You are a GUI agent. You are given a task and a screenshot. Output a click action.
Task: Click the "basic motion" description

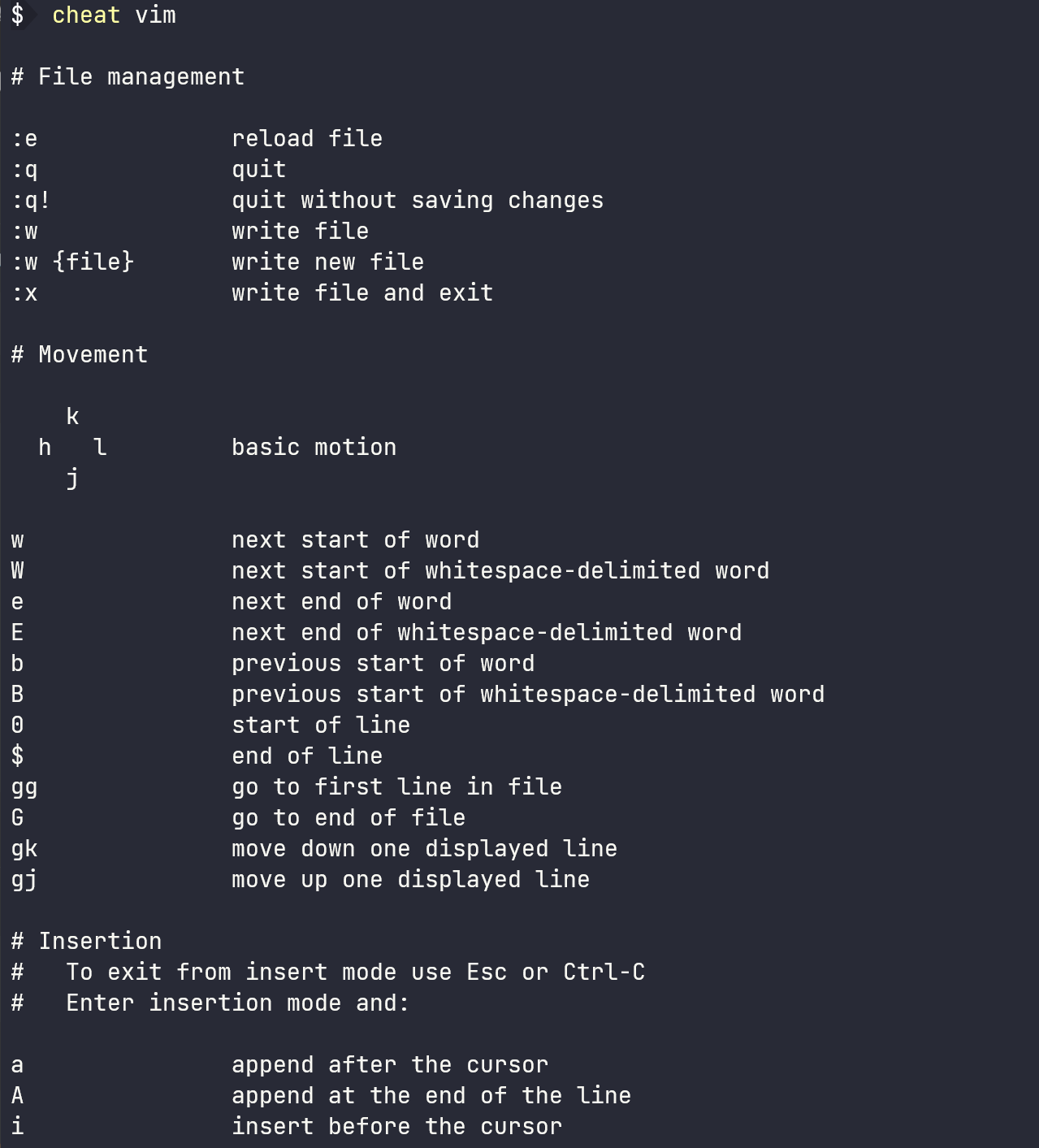[x=314, y=448]
